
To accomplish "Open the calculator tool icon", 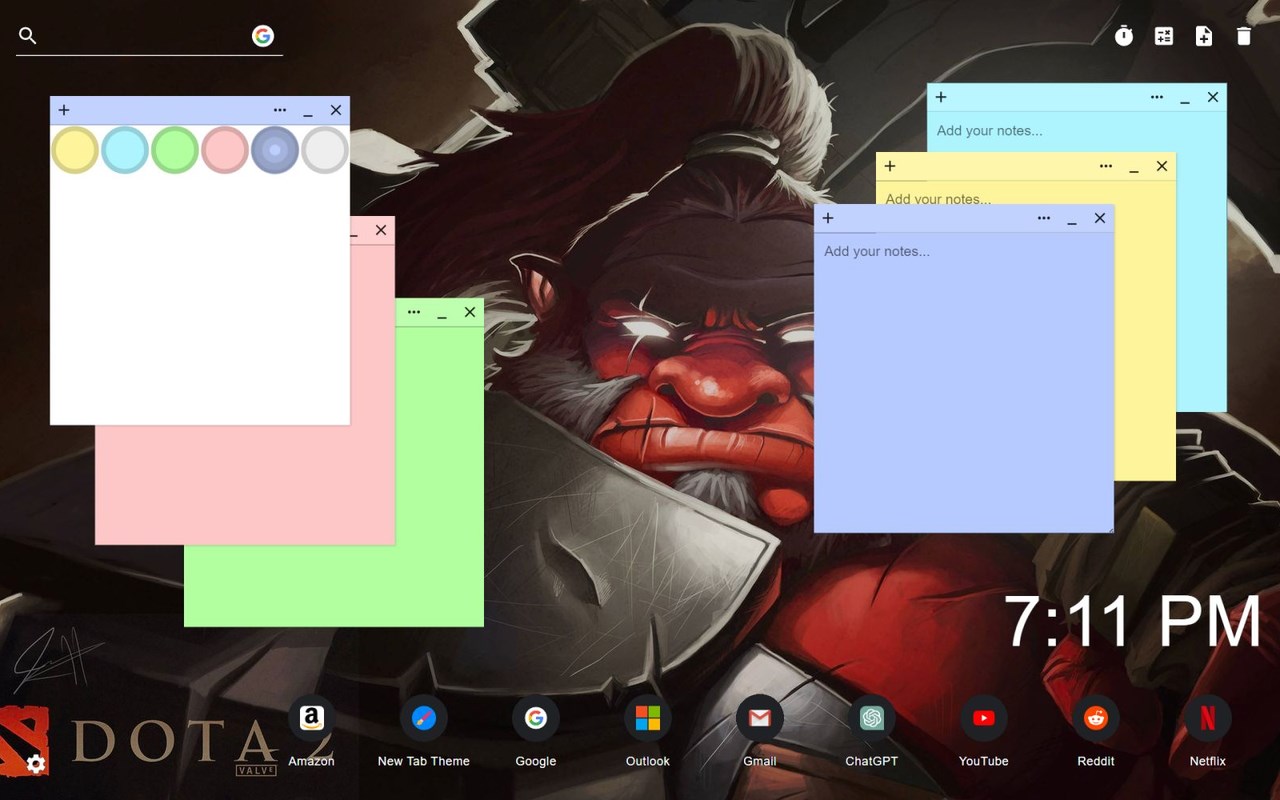I will (x=1164, y=36).
